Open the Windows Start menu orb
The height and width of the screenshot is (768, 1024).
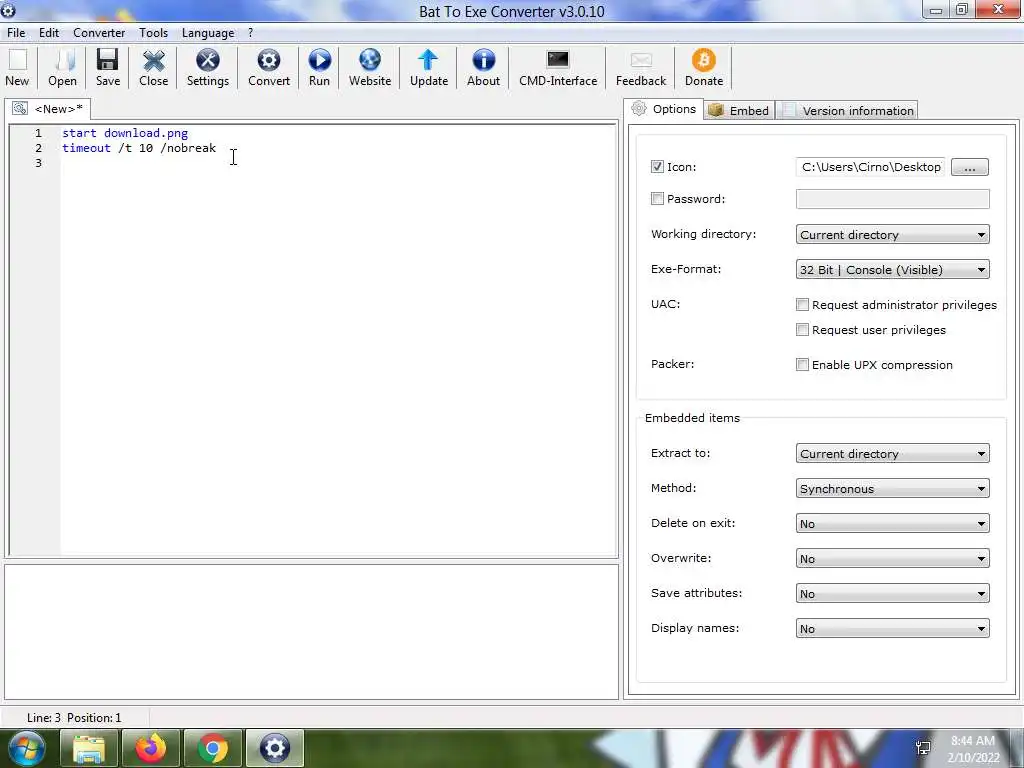[26, 748]
